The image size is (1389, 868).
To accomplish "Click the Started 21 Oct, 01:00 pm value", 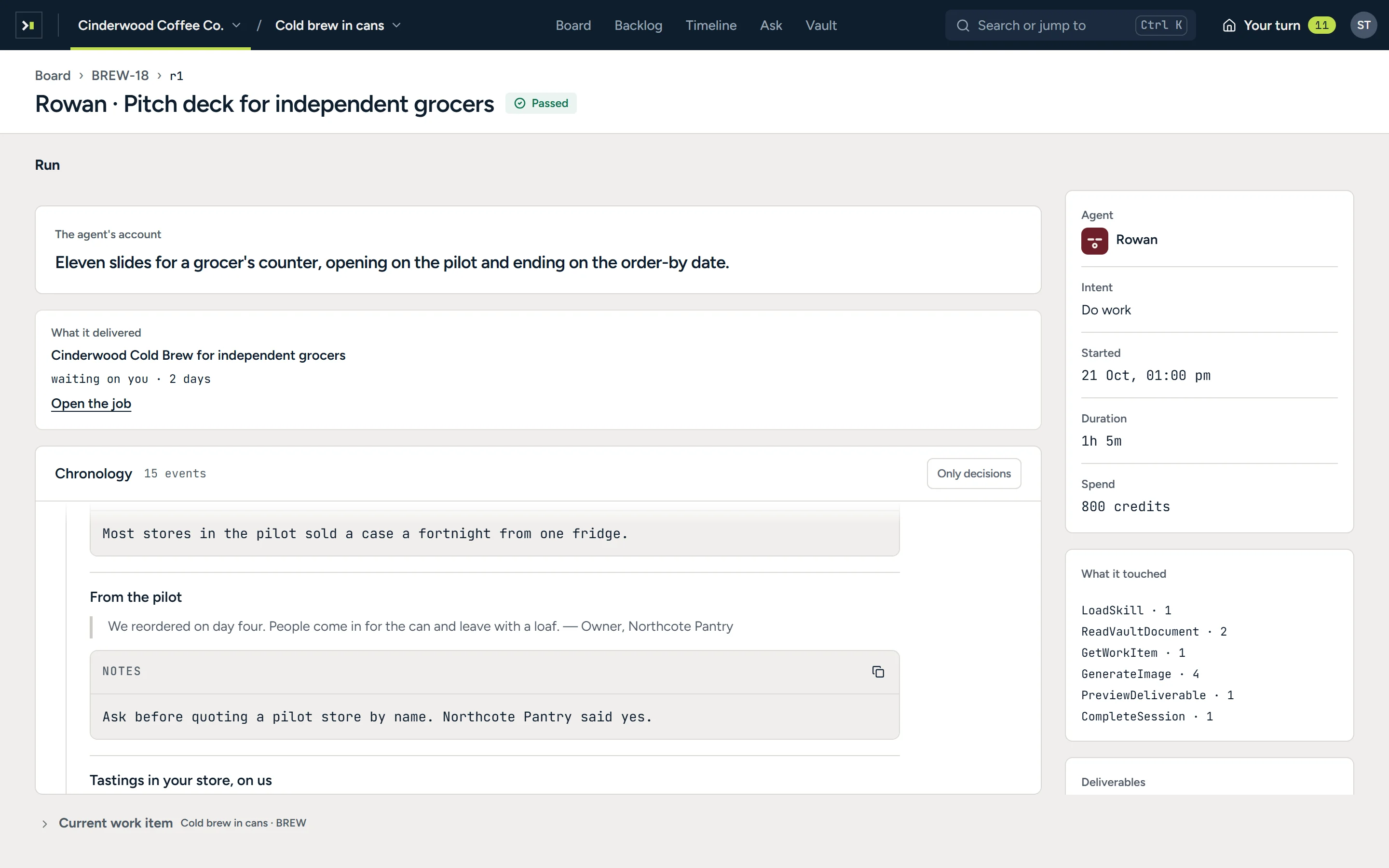I will 1145,376.
